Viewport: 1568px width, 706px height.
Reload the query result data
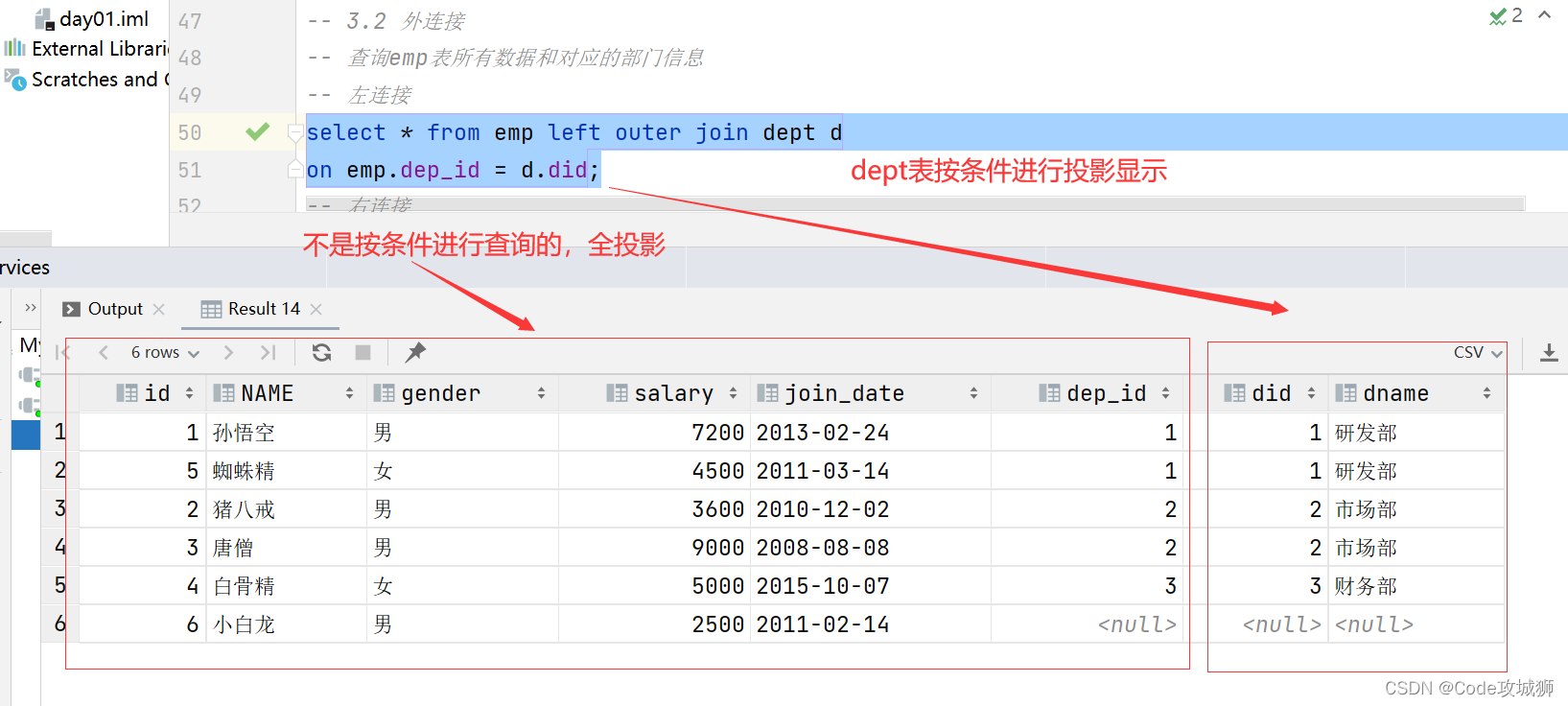coord(322,353)
